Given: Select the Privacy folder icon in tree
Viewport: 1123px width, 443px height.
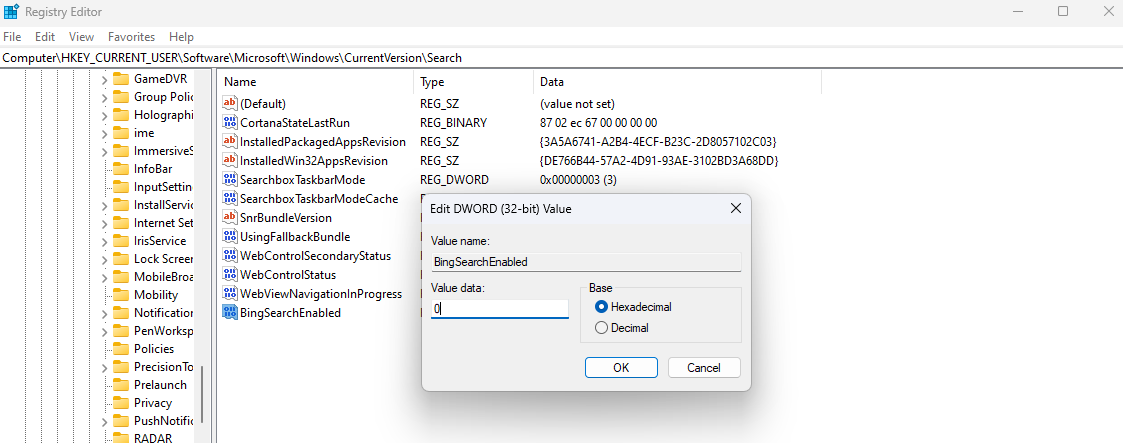Looking at the screenshot, I should pyautogui.click(x=121, y=403).
